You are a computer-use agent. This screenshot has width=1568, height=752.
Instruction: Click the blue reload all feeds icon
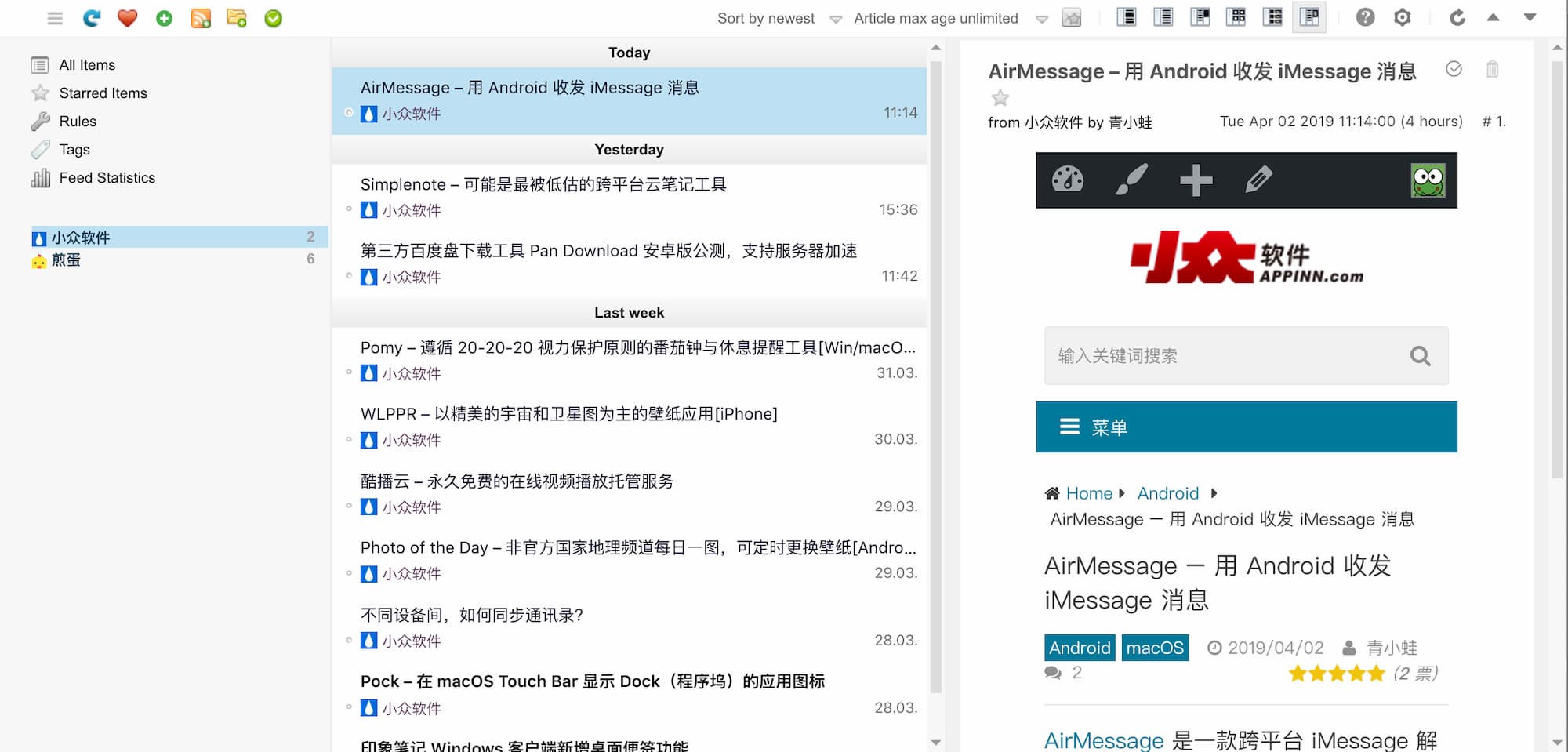click(92, 18)
